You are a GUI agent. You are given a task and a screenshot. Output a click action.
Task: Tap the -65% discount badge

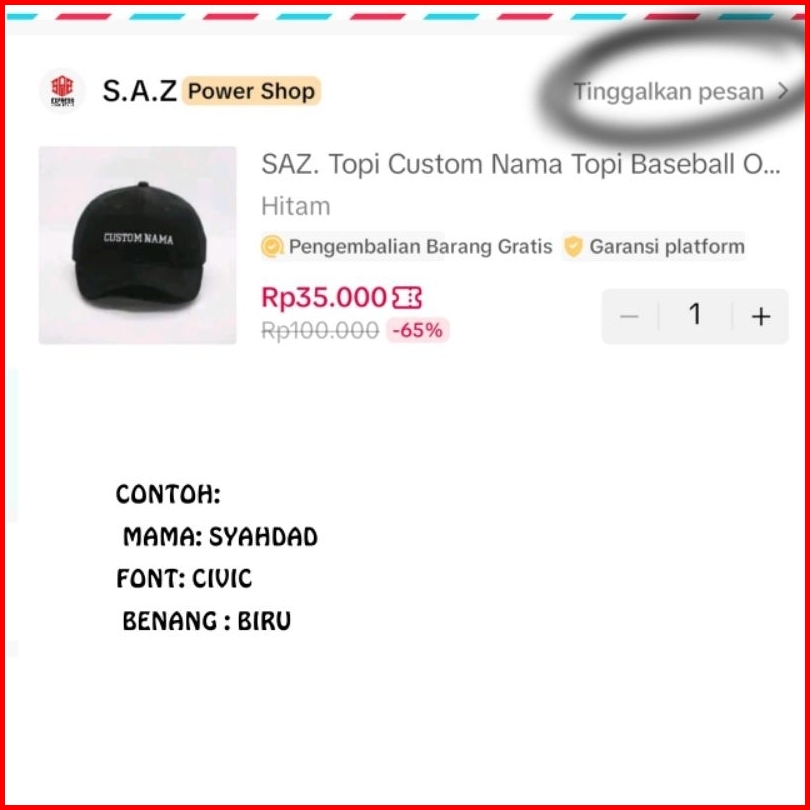(x=417, y=330)
